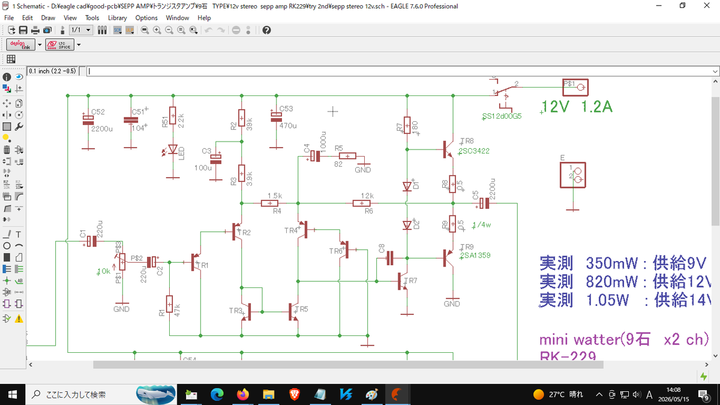Select the Info tool in the sidebar

[7, 77]
